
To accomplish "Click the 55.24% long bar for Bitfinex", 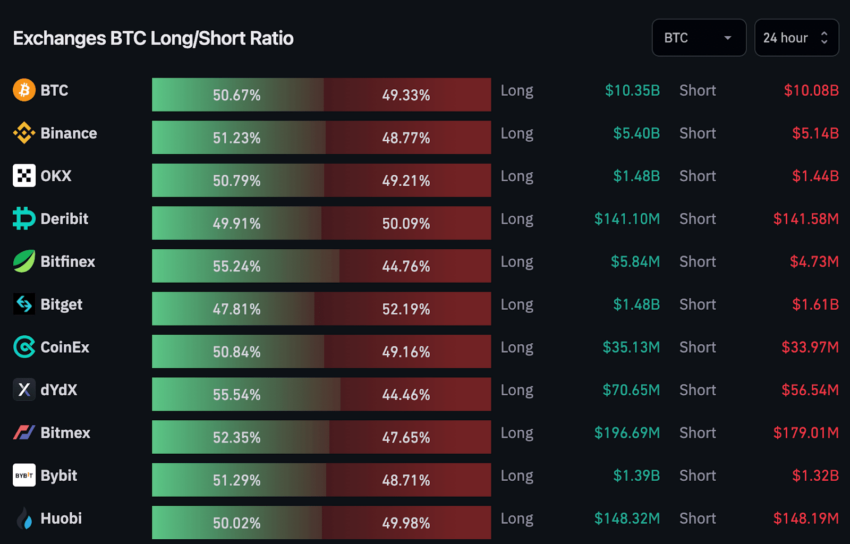I will coord(246,266).
